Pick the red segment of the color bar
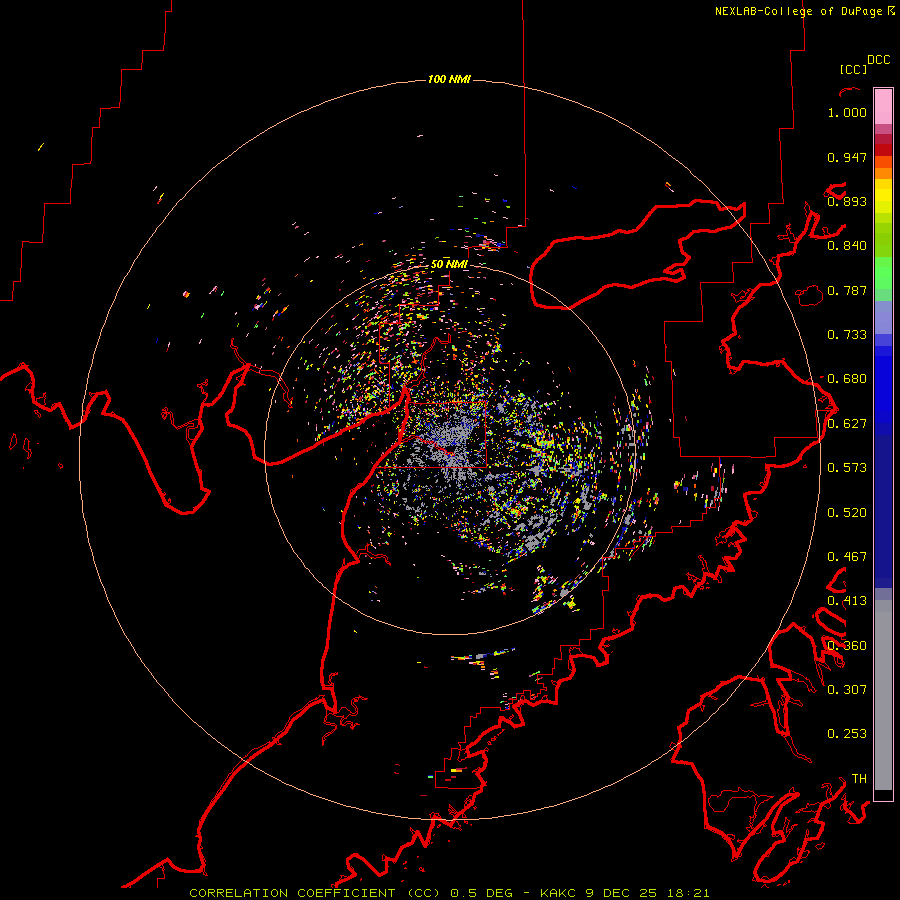Image resolution: width=900 pixels, height=900 pixels. 883,150
